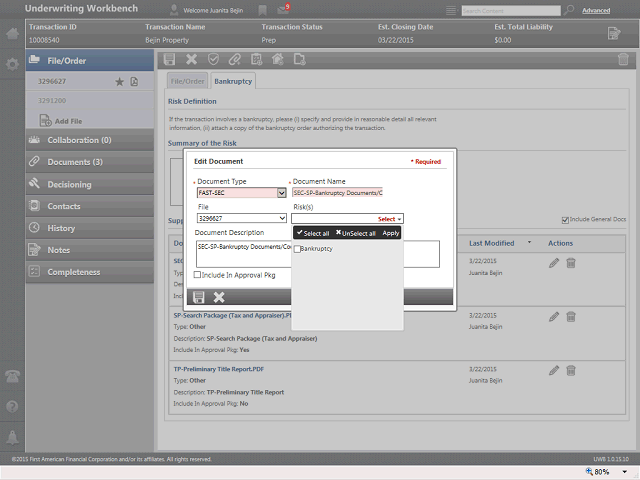The height and width of the screenshot is (480, 640).
Task: Edit the SP-Search Package document
Action: point(554,317)
